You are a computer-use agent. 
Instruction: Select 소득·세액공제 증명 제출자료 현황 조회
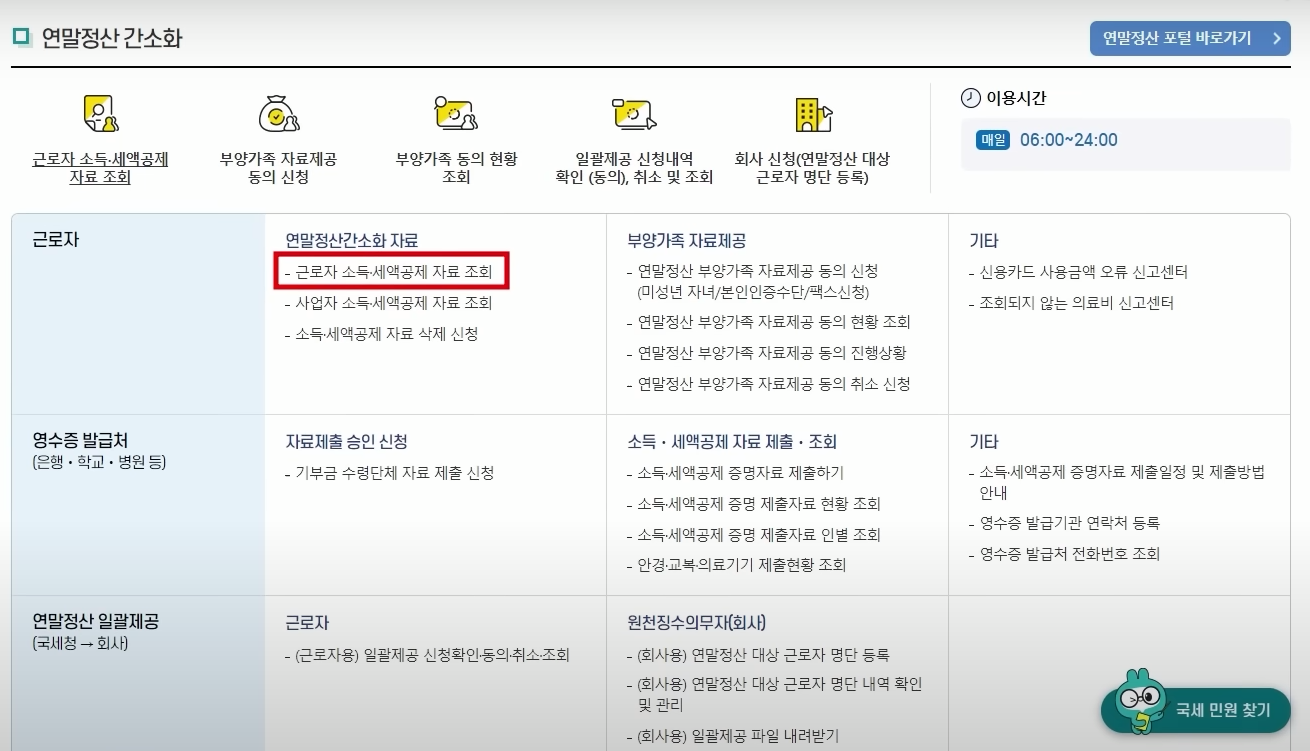pyautogui.click(x=758, y=504)
